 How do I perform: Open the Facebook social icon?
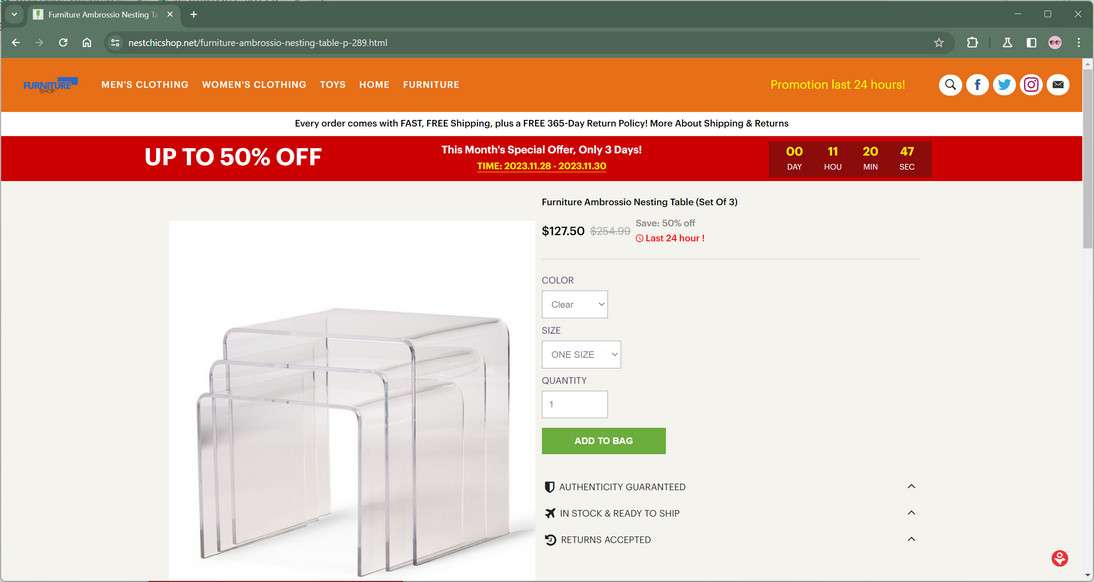(977, 84)
